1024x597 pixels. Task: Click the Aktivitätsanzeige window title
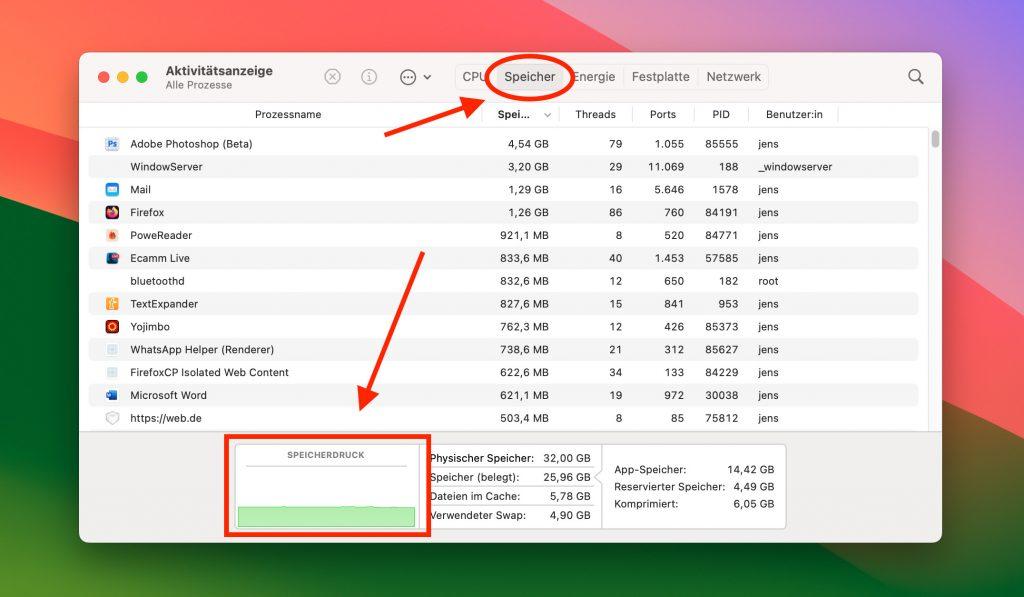click(x=219, y=71)
